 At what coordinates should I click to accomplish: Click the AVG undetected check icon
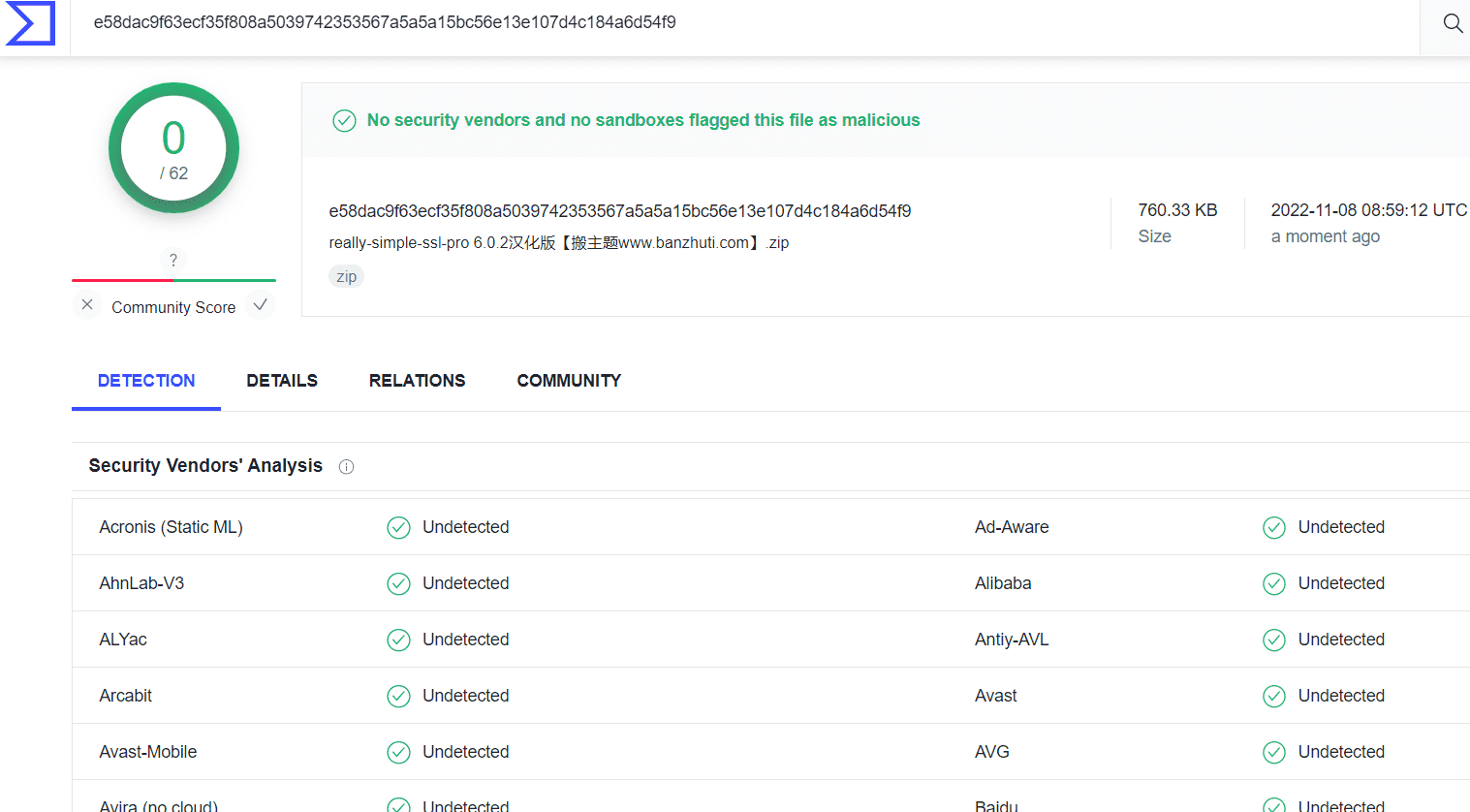1274,752
